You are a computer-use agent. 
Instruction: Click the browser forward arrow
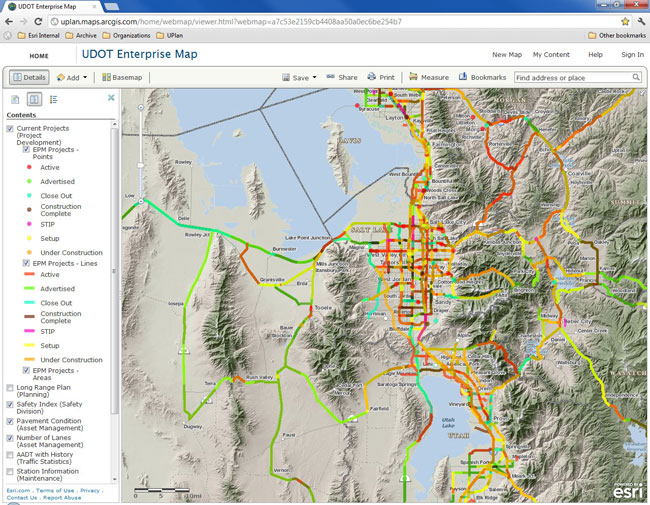pyautogui.click(x=24, y=22)
